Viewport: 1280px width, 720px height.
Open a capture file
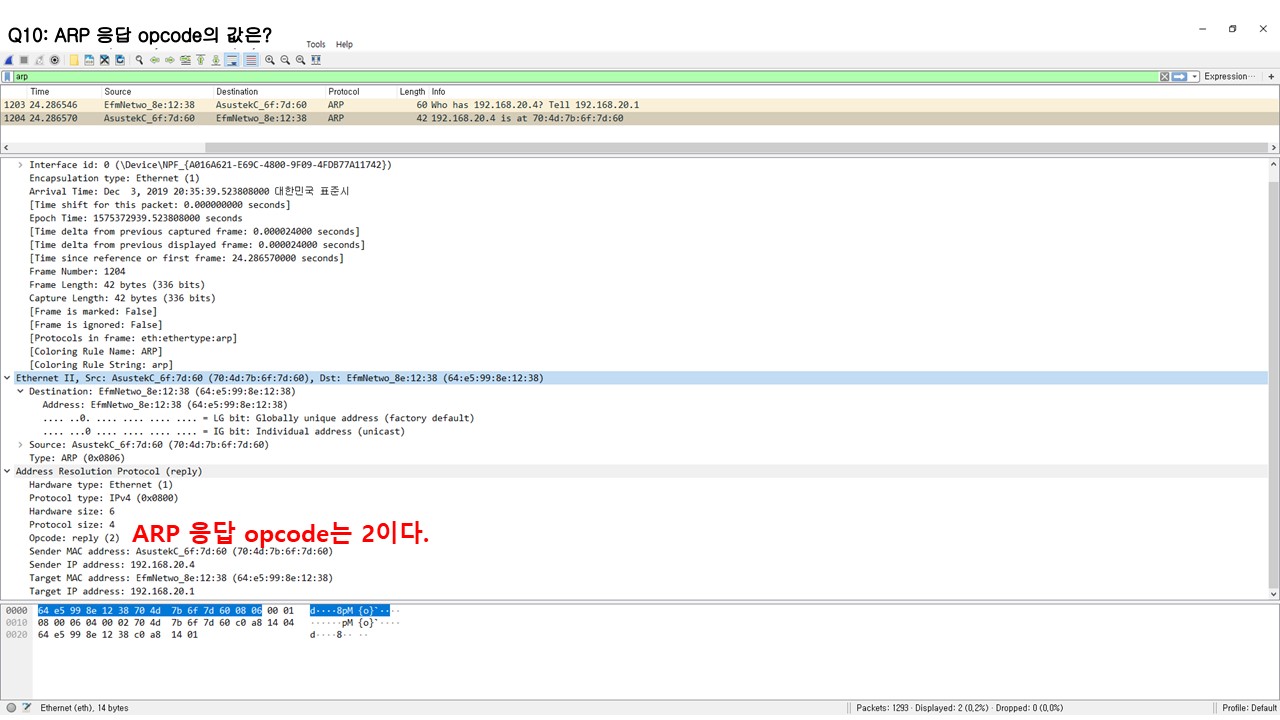click(x=74, y=60)
